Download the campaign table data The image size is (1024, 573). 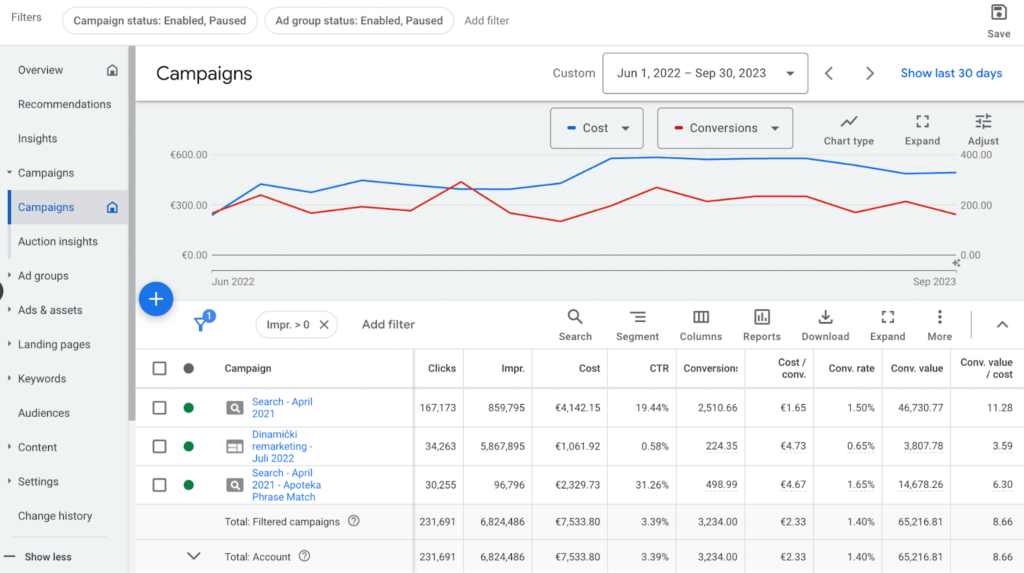825,324
